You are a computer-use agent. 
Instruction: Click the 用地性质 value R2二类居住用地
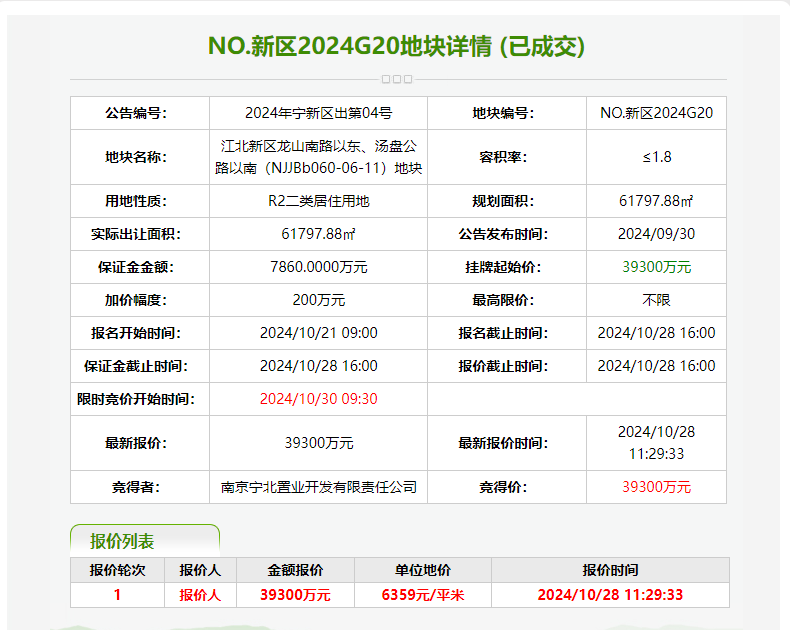point(318,201)
